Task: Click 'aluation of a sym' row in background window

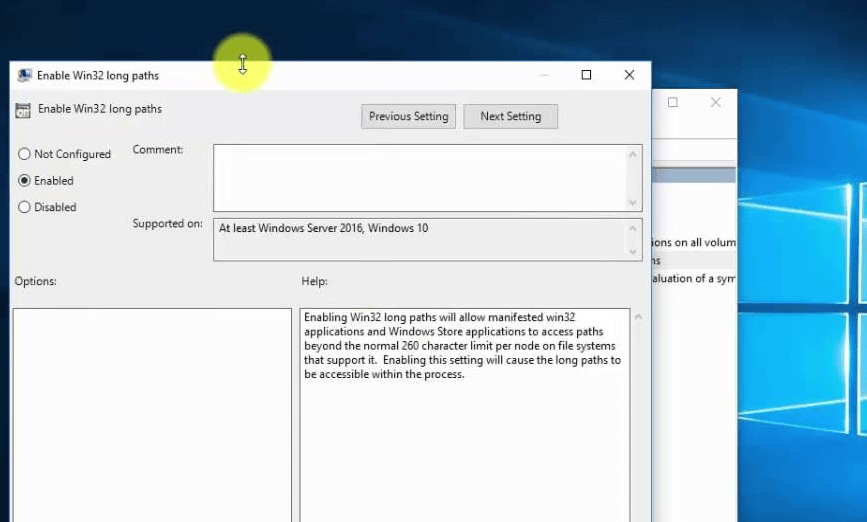Action: [694, 279]
